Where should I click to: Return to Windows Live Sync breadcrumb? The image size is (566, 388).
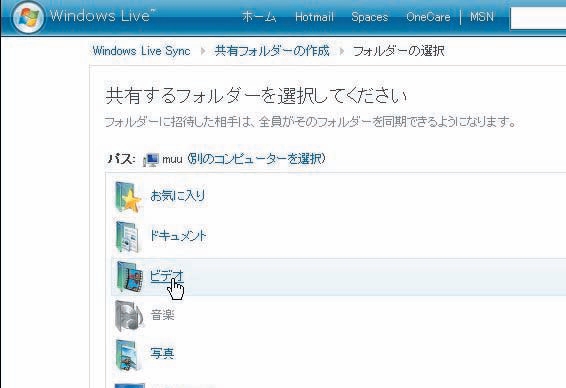point(142,51)
